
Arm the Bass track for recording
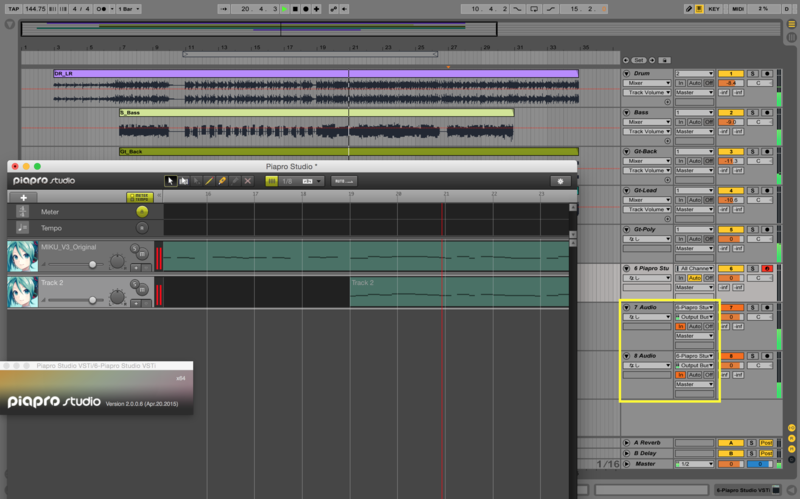[766, 112]
